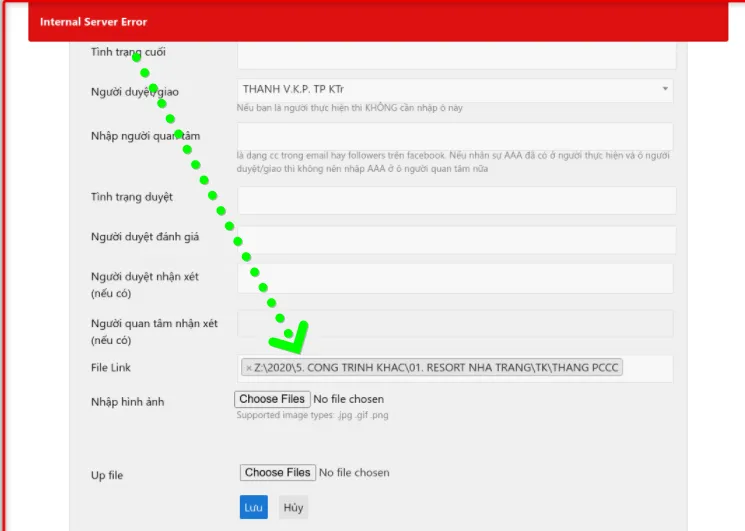Click the Người duyệt nhận xét field
This screenshot has height=531, width=745.
(x=455, y=278)
